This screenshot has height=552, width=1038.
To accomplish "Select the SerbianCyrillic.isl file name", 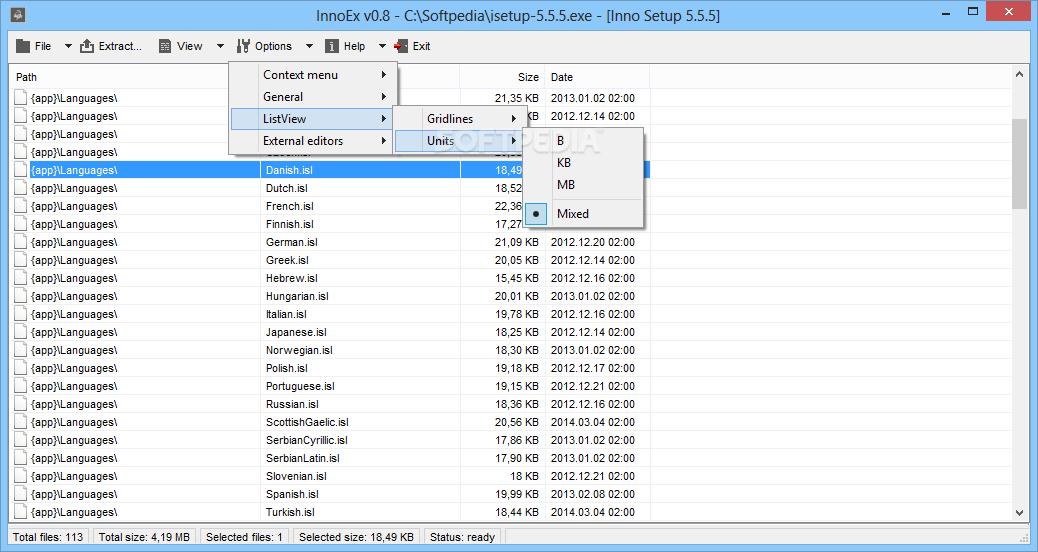I will point(307,440).
